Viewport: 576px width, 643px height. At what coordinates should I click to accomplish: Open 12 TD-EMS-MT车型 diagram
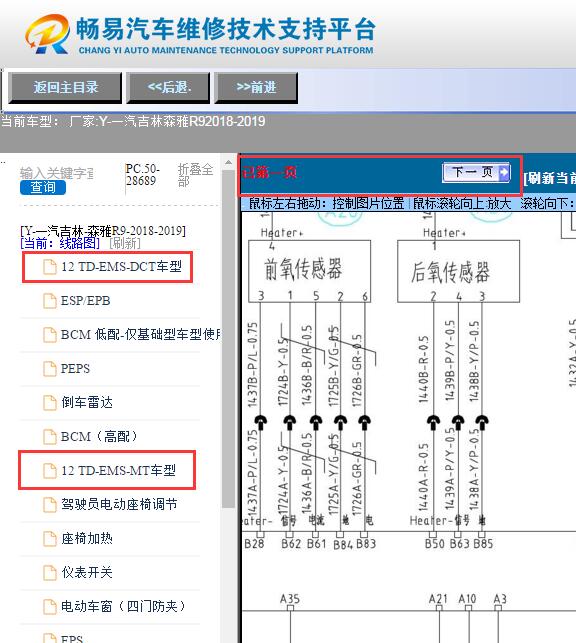click(118, 470)
